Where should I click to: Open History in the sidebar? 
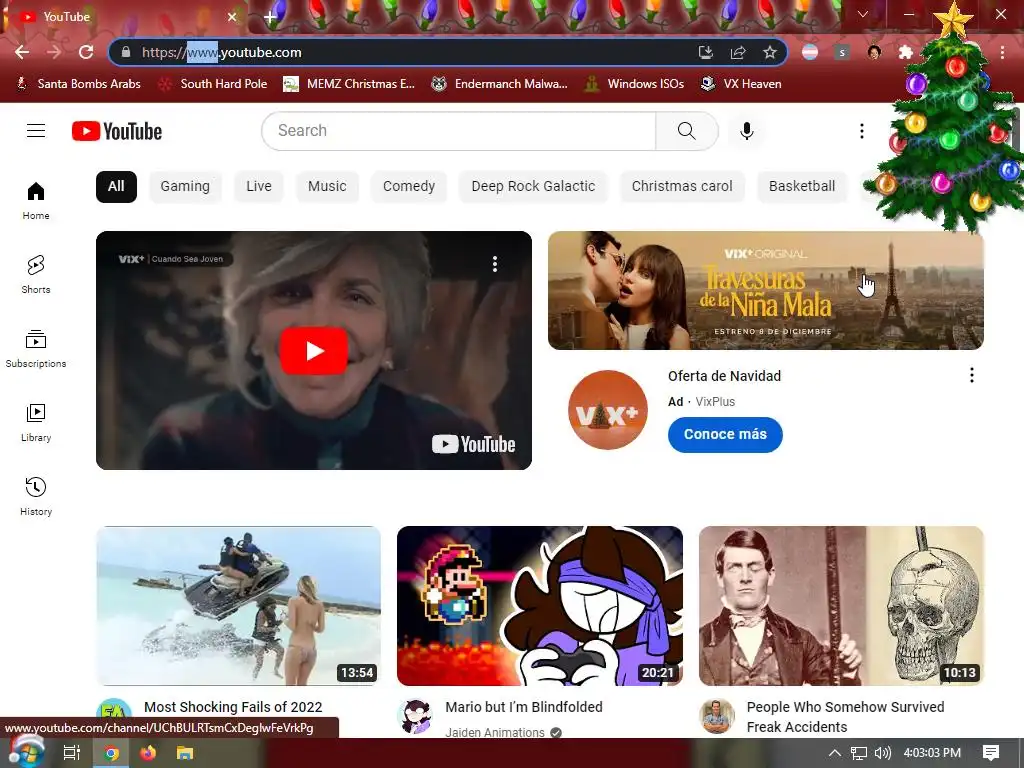point(36,496)
